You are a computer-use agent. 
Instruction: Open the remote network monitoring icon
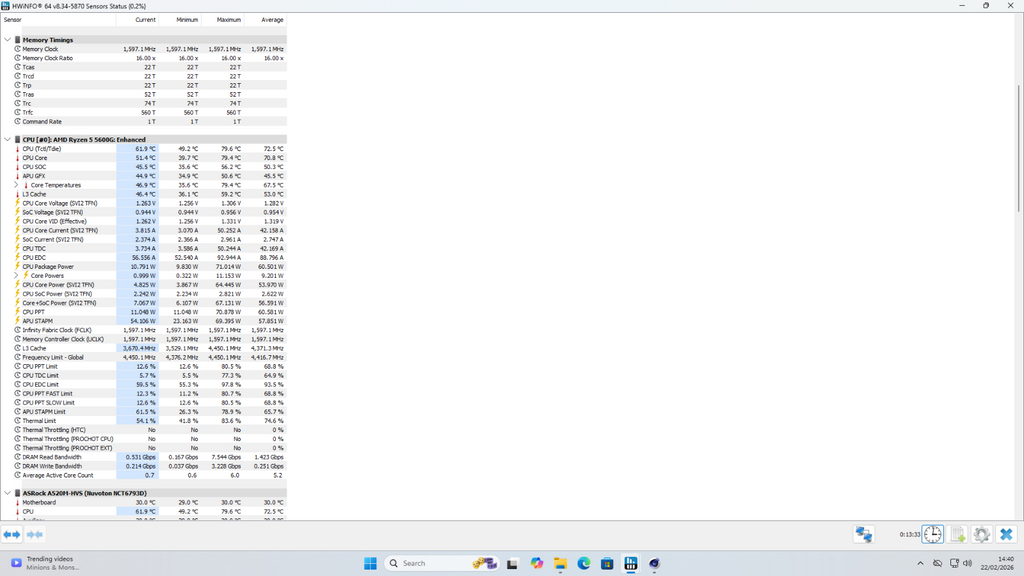click(864, 535)
